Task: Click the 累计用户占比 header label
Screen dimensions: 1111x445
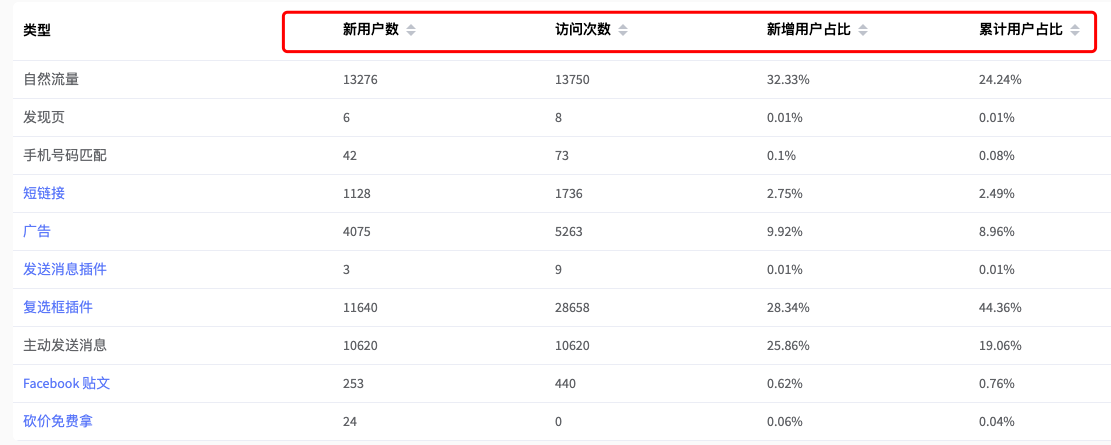Action: coord(1021,30)
